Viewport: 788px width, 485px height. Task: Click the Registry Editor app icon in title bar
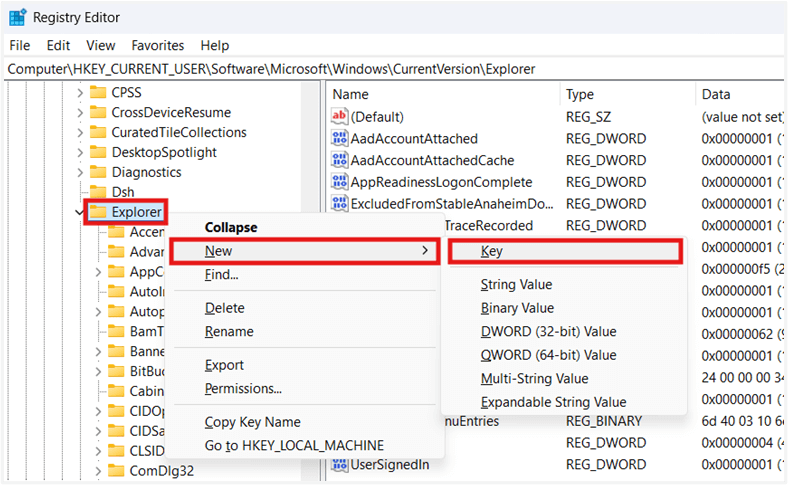point(18,18)
